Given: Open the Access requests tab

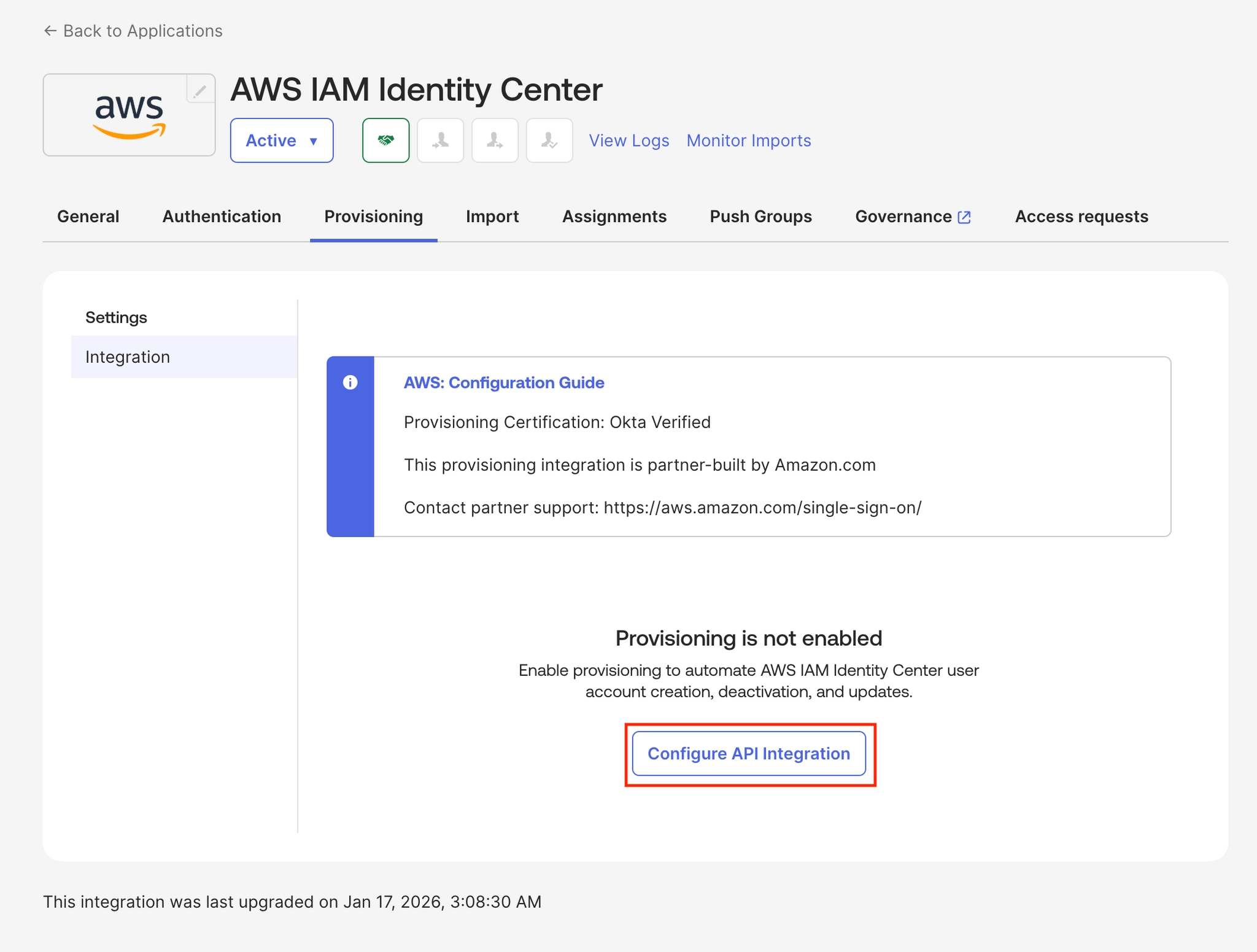Looking at the screenshot, I should tap(1081, 217).
